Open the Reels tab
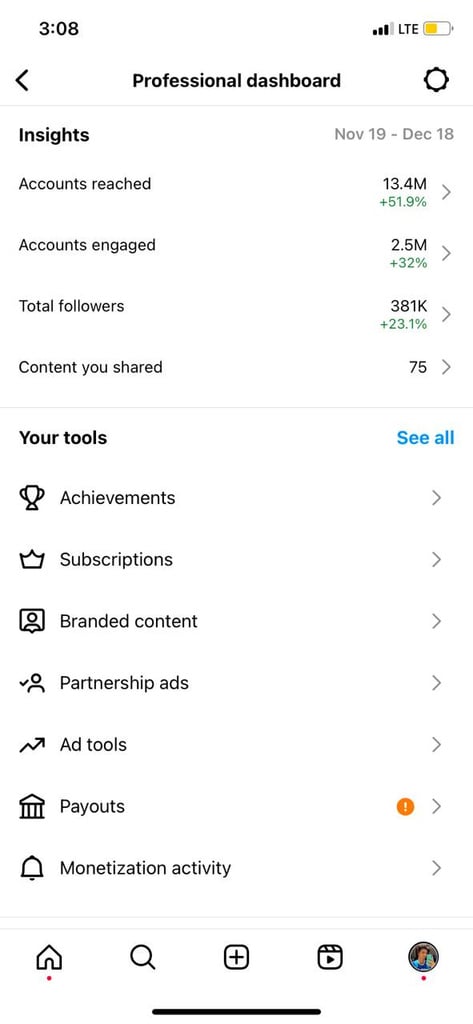 330,957
